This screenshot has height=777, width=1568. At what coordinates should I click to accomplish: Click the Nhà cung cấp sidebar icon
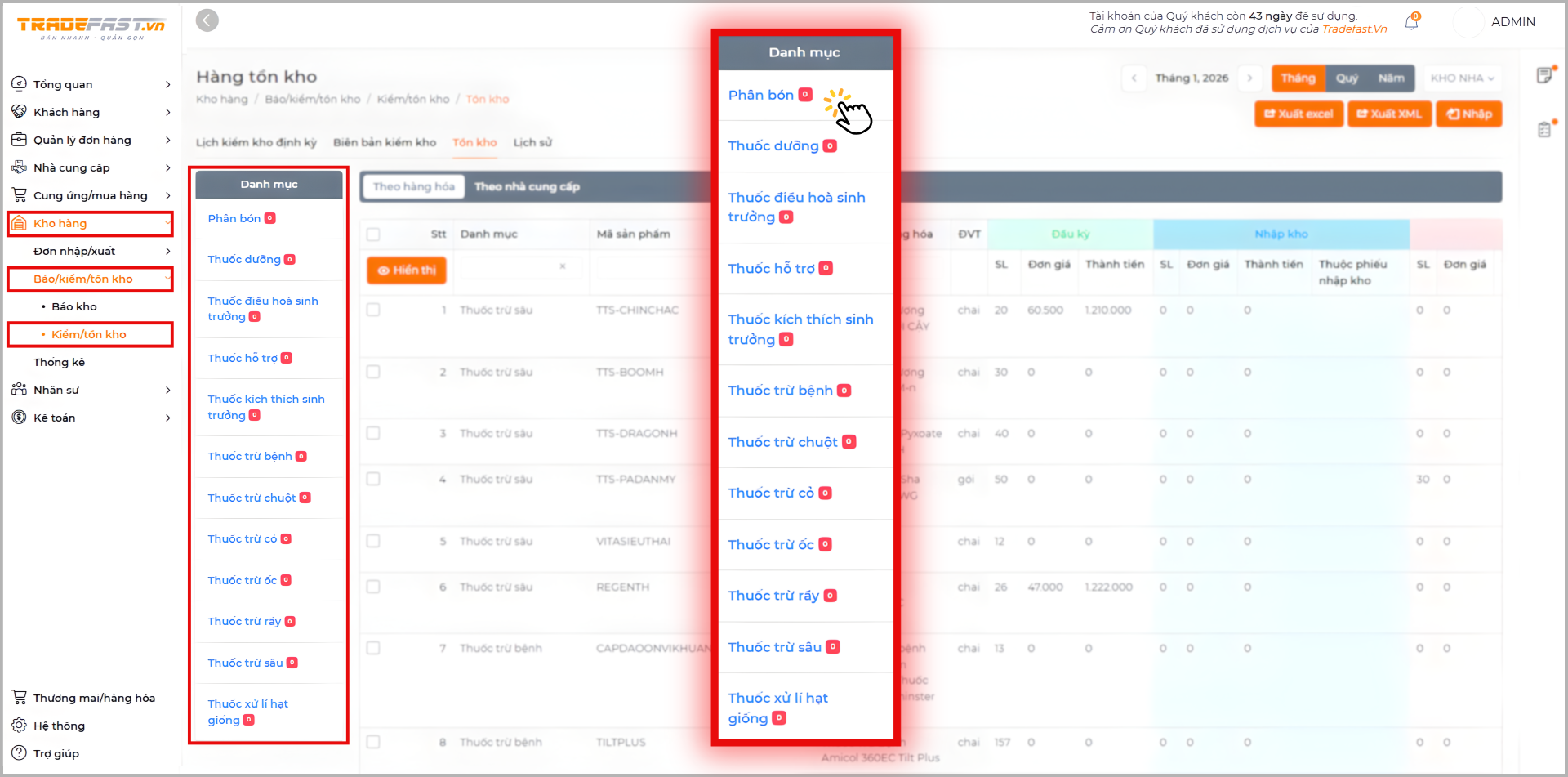point(19,167)
